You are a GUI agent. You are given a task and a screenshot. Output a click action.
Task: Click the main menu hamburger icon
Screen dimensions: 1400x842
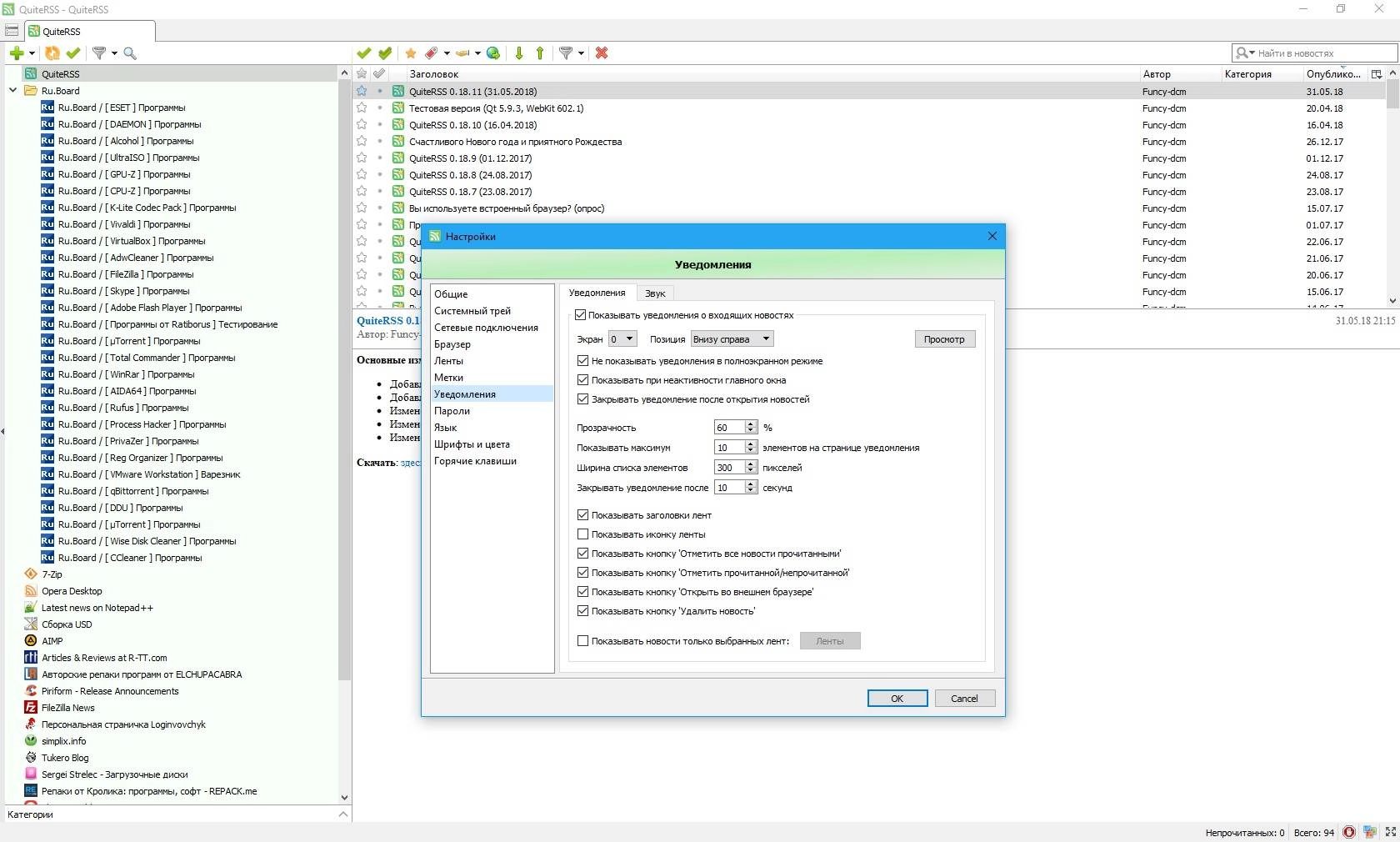[12, 31]
